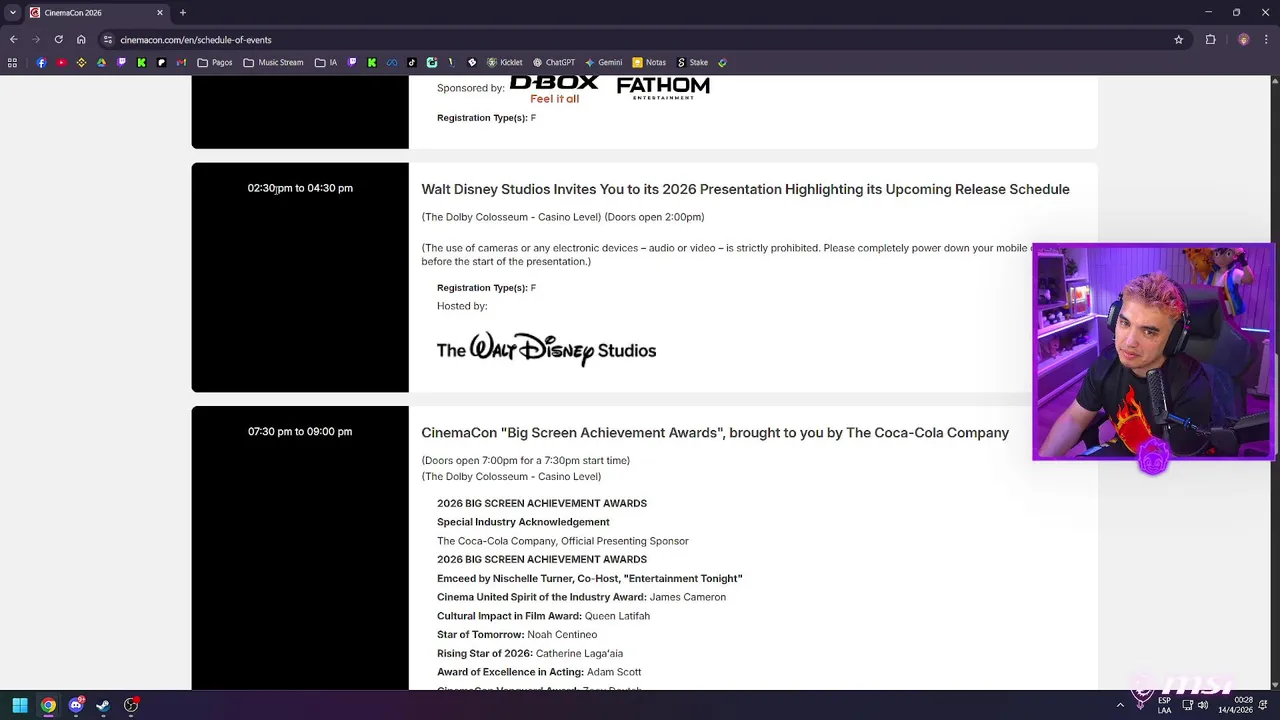
Task: View site information for cinemacon.com
Action: [x=108, y=40]
